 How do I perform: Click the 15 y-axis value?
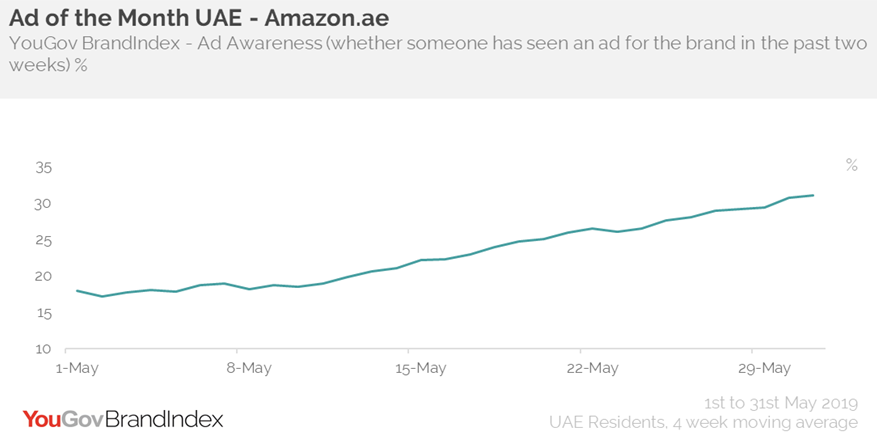44,313
